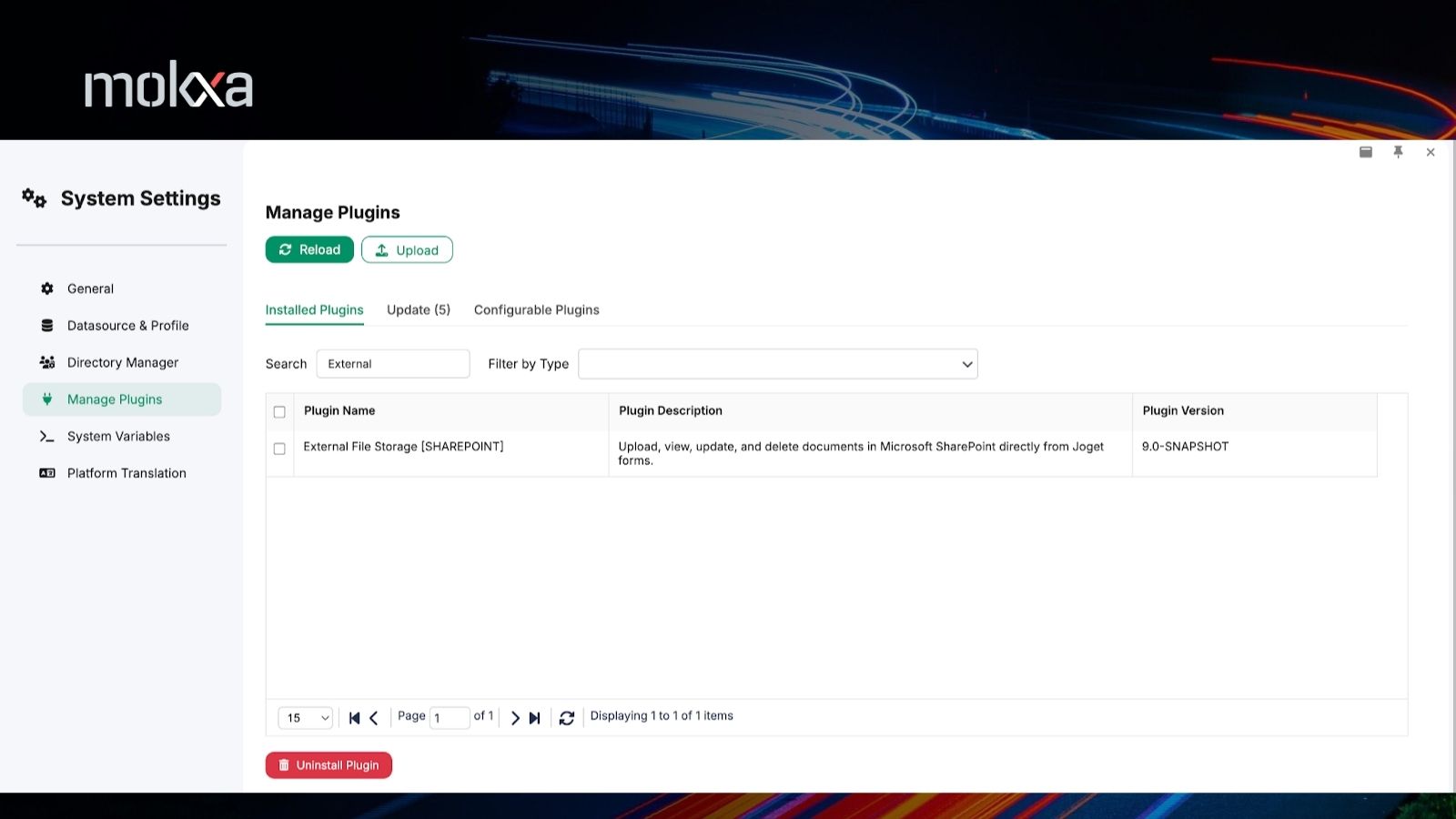Expand the 15 rows per page selector
Image resolution: width=1456 pixels, height=819 pixels.
(x=305, y=718)
